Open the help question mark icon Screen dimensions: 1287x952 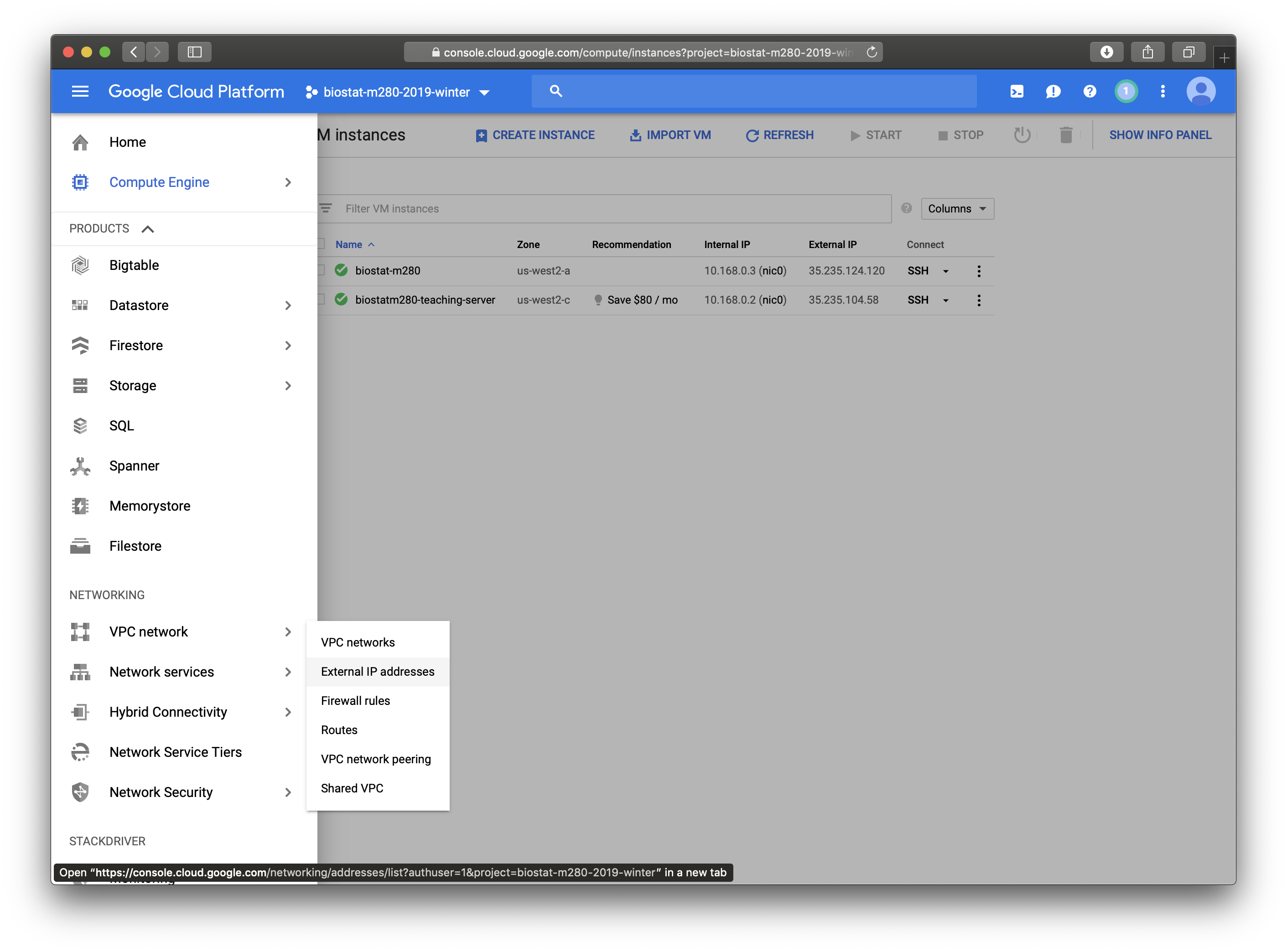[x=1090, y=91]
